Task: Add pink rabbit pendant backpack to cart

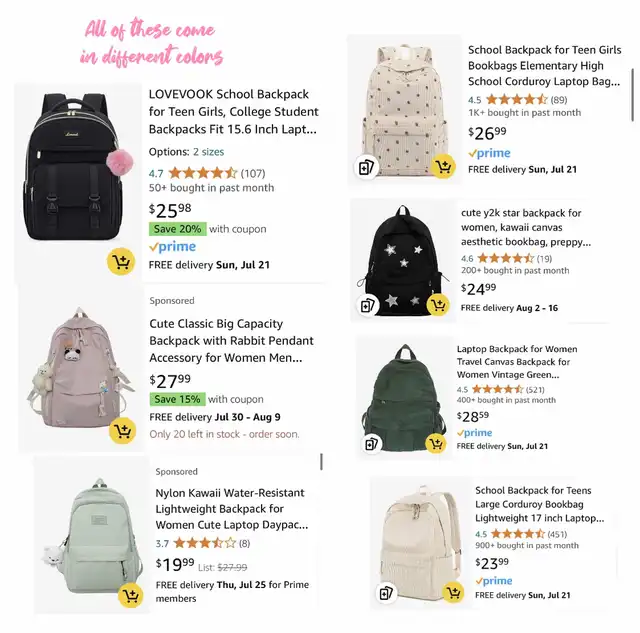Action: point(122,430)
